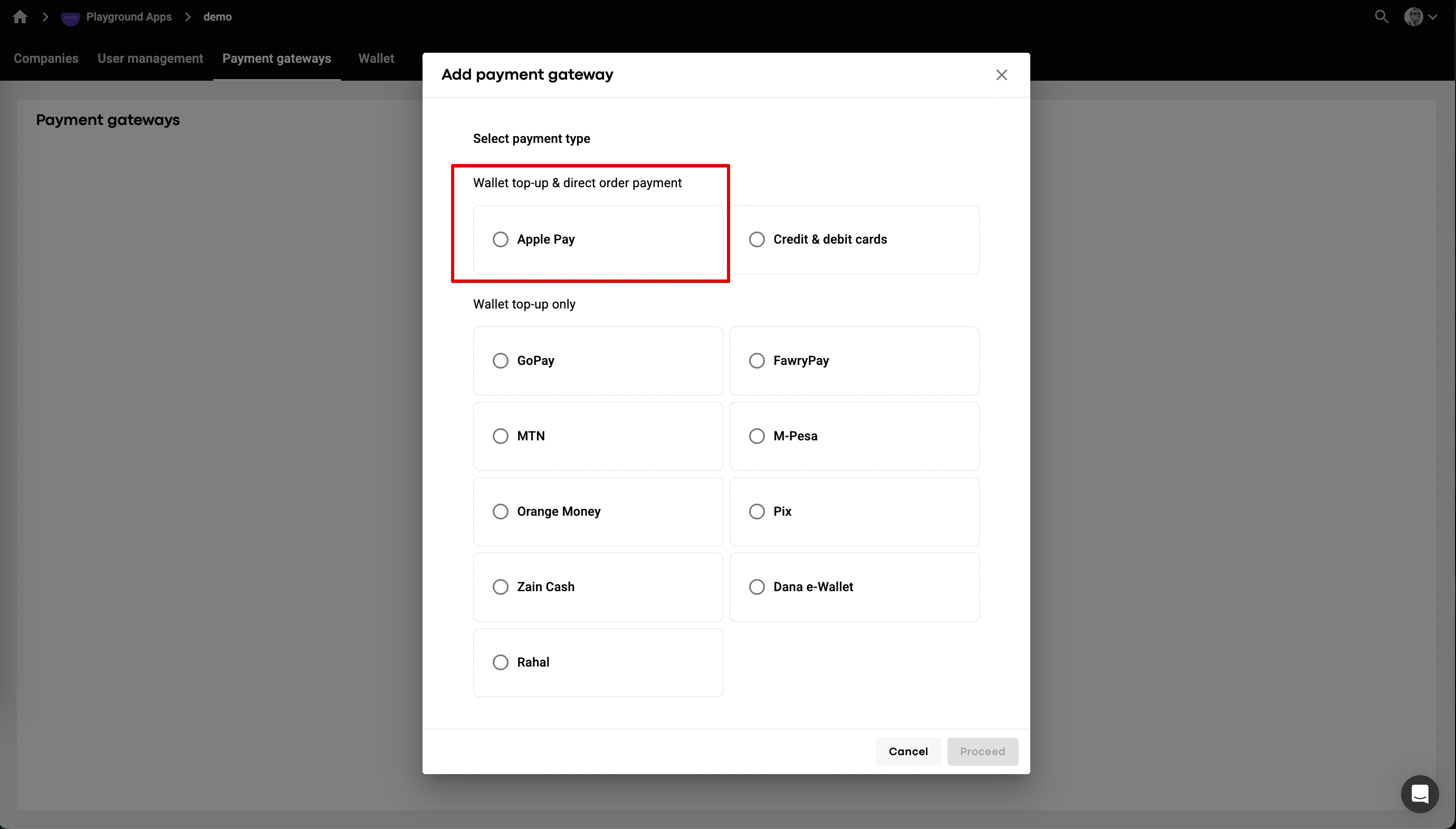Open the User management tab
This screenshot has width=1456, height=829.
(150, 59)
